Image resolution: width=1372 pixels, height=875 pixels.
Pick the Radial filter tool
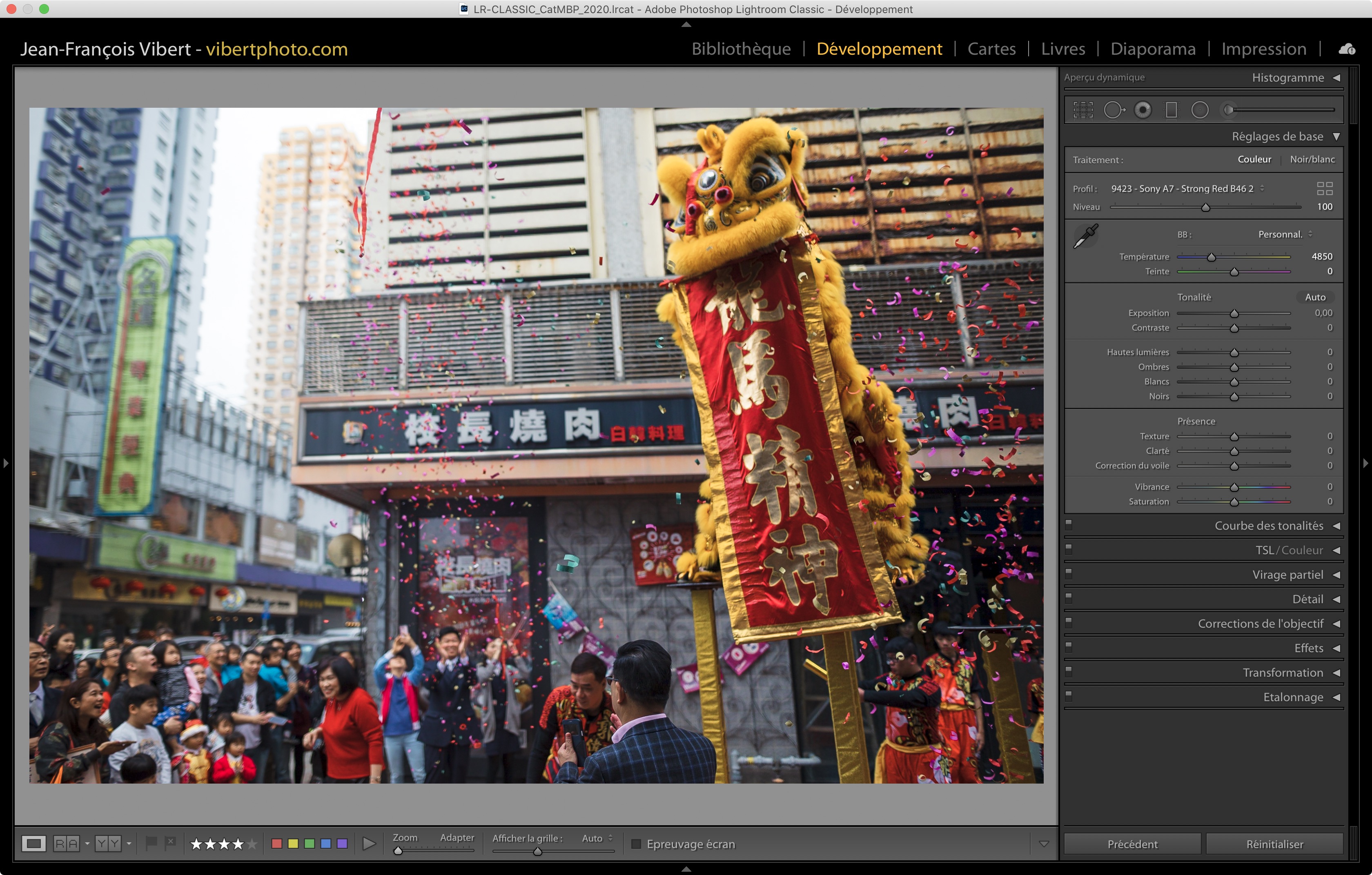click(1199, 110)
